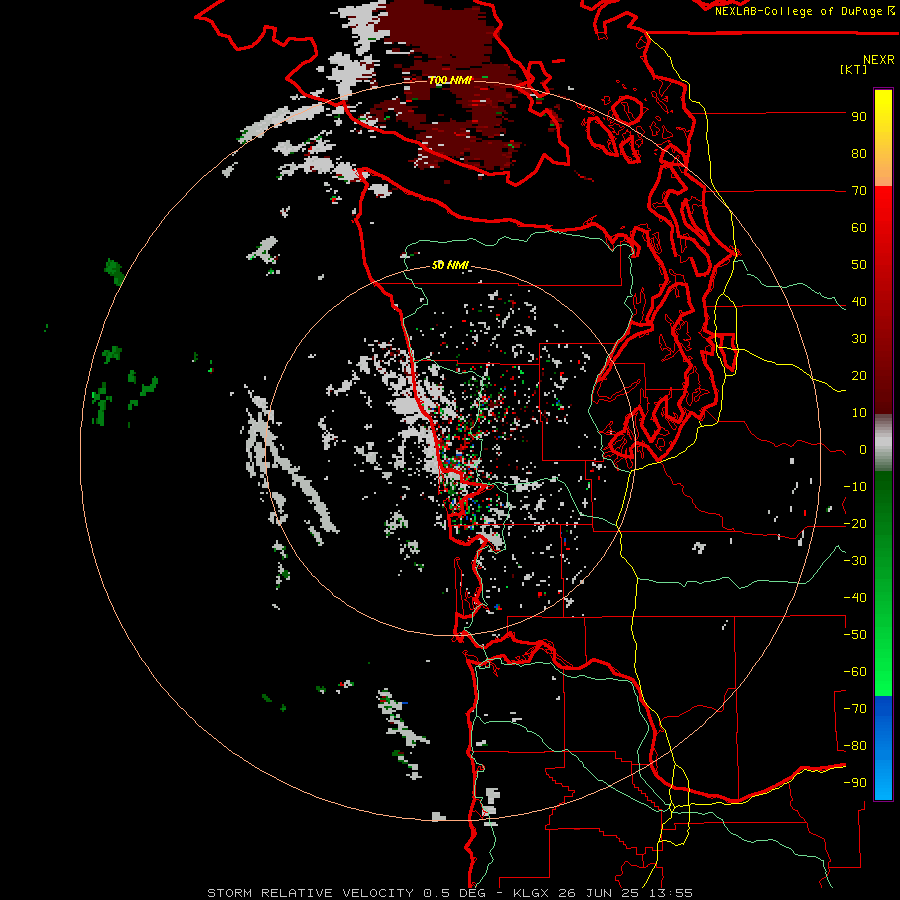Click the KLGX station identifier
Image resolution: width=900 pixels, height=900 pixels.
click(x=532, y=893)
